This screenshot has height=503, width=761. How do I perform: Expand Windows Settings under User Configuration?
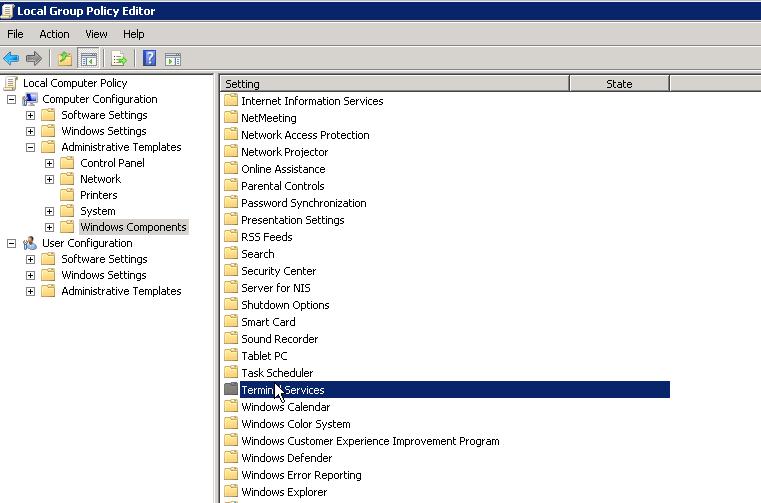coord(31,276)
